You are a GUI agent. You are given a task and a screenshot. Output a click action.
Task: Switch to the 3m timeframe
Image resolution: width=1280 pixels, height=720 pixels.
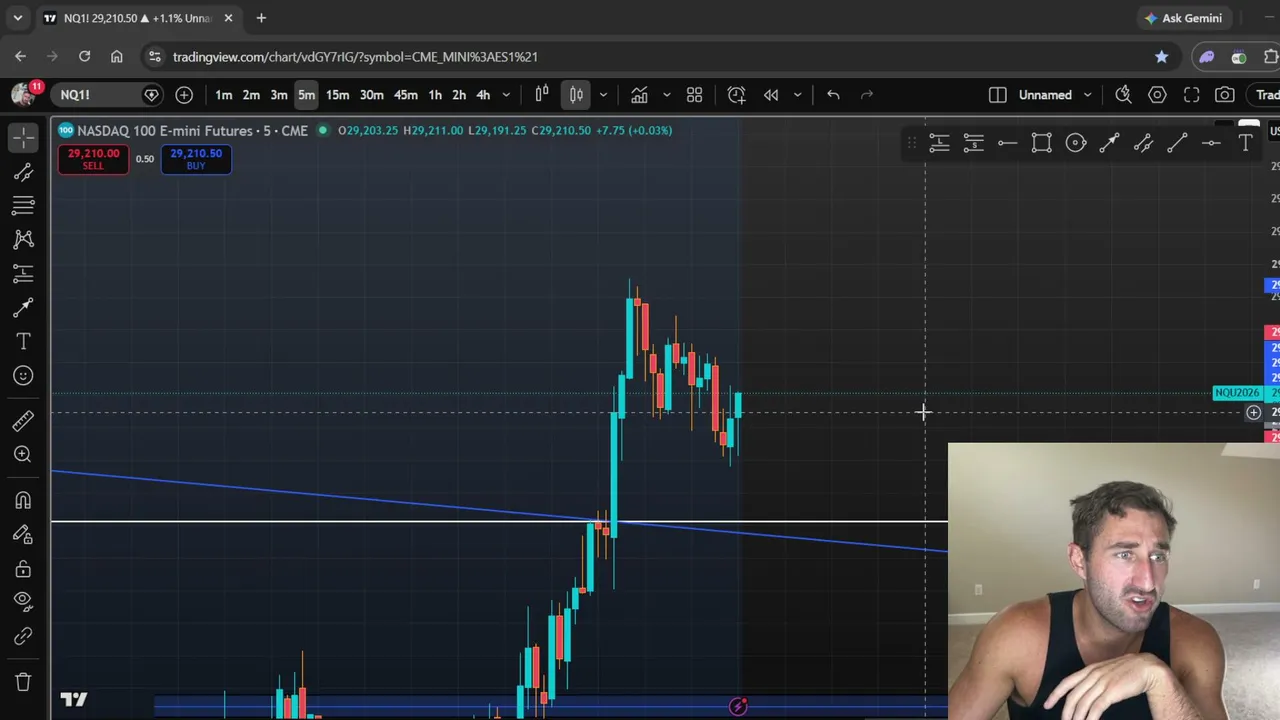click(x=279, y=95)
